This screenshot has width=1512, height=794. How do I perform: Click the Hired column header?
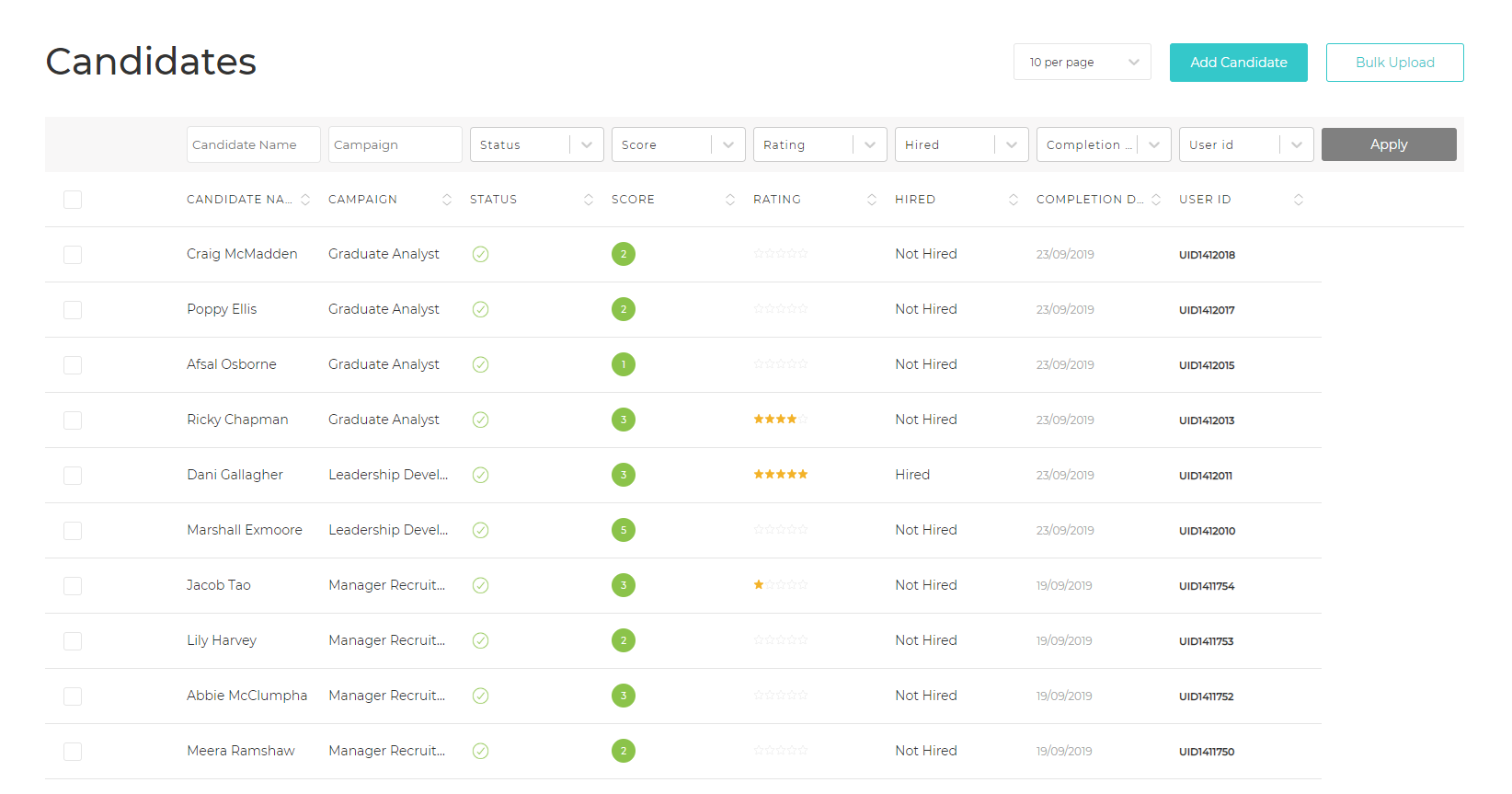point(914,200)
